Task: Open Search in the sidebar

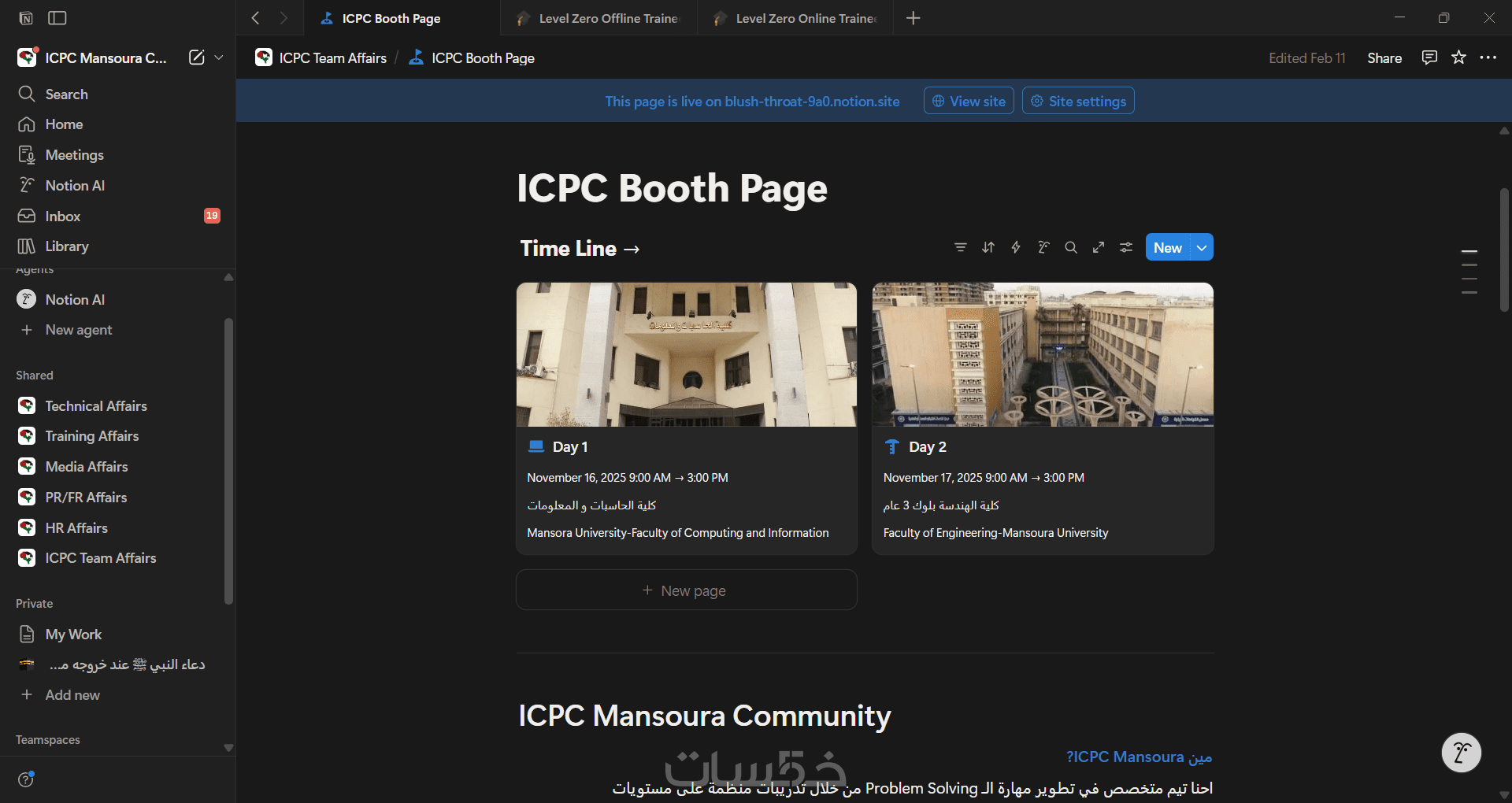Action: click(x=118, y=94)
